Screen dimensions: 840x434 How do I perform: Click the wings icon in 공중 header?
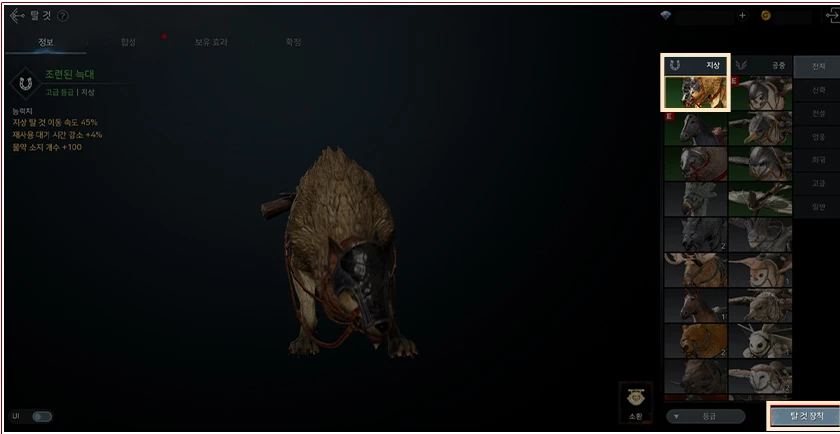click(x=741, y=65)
